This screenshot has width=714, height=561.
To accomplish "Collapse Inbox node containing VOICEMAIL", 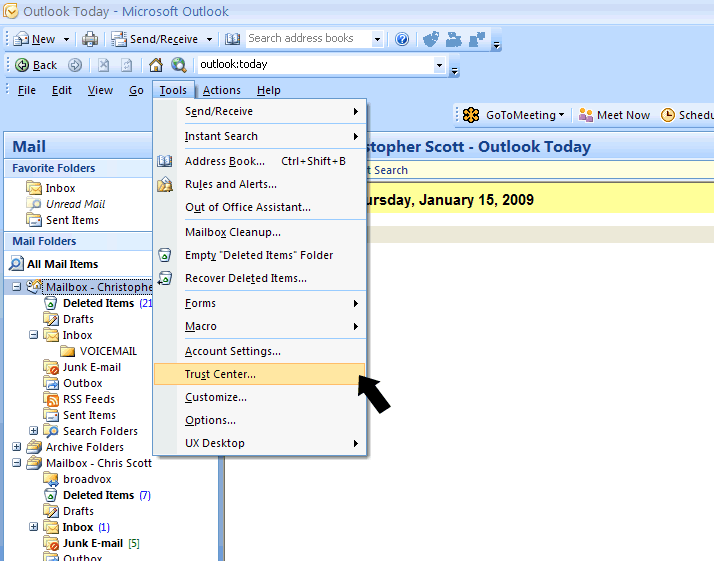I will [33, 335].
